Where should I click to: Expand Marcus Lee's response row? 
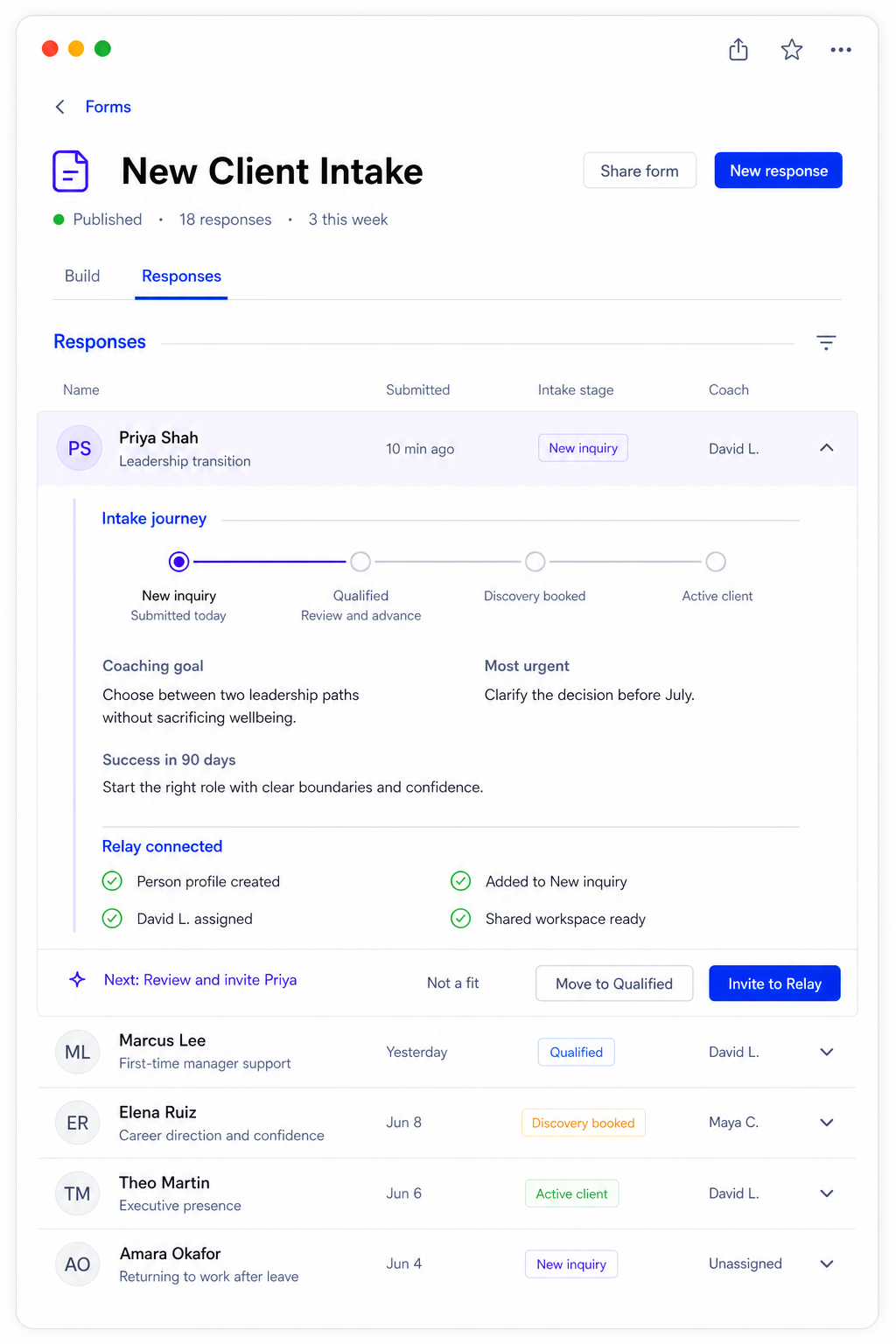pyautogui.click(x=827, y=1052)
